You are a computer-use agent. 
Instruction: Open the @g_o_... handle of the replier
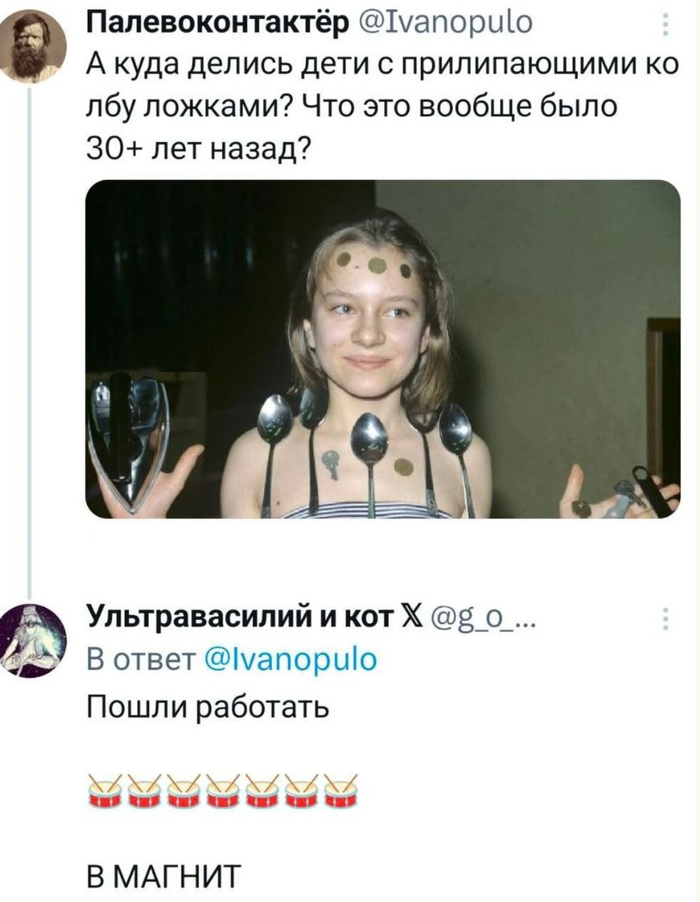pos(482,620)
